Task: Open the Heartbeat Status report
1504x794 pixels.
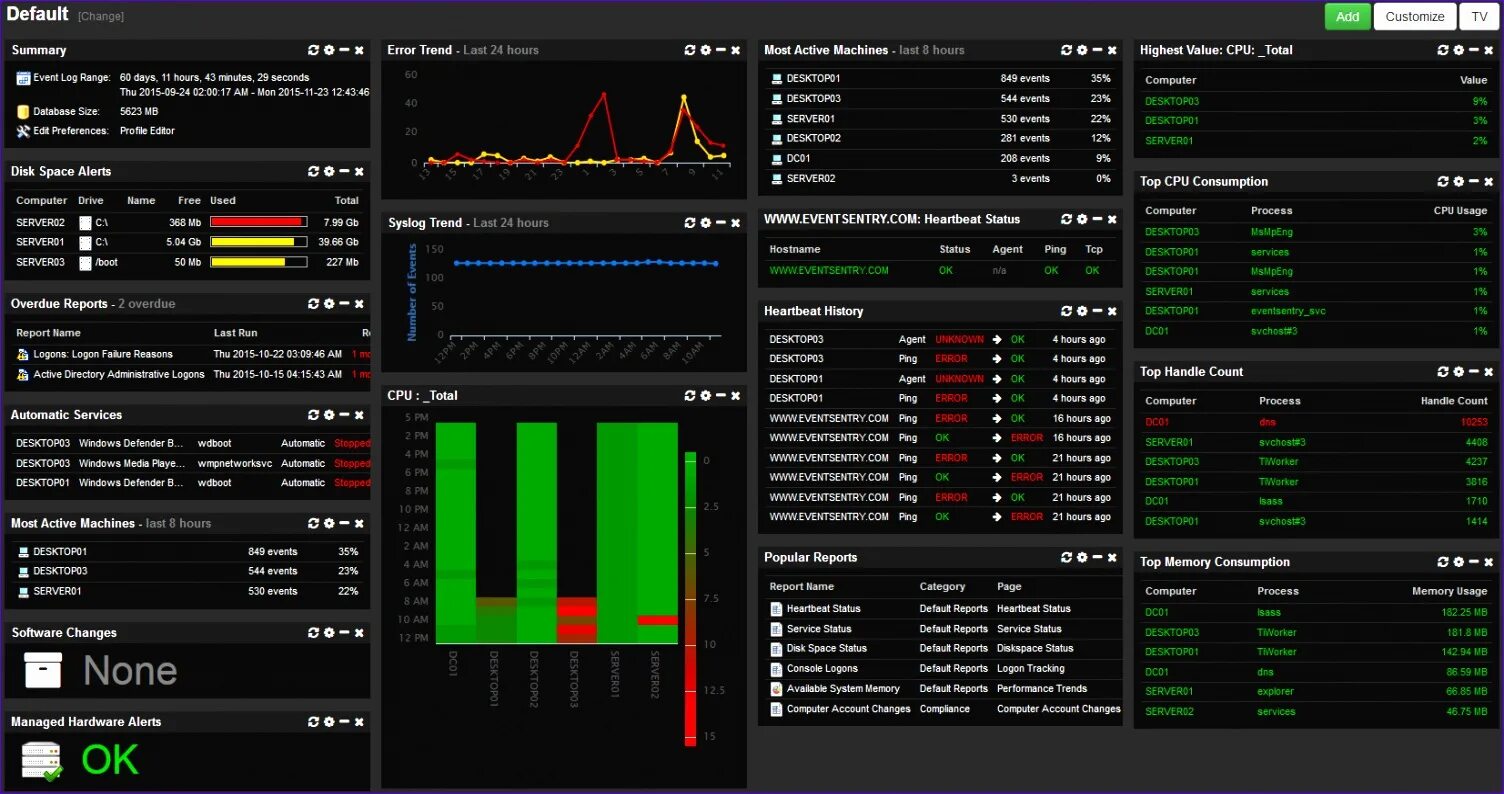Action: (x=823, y=609)
